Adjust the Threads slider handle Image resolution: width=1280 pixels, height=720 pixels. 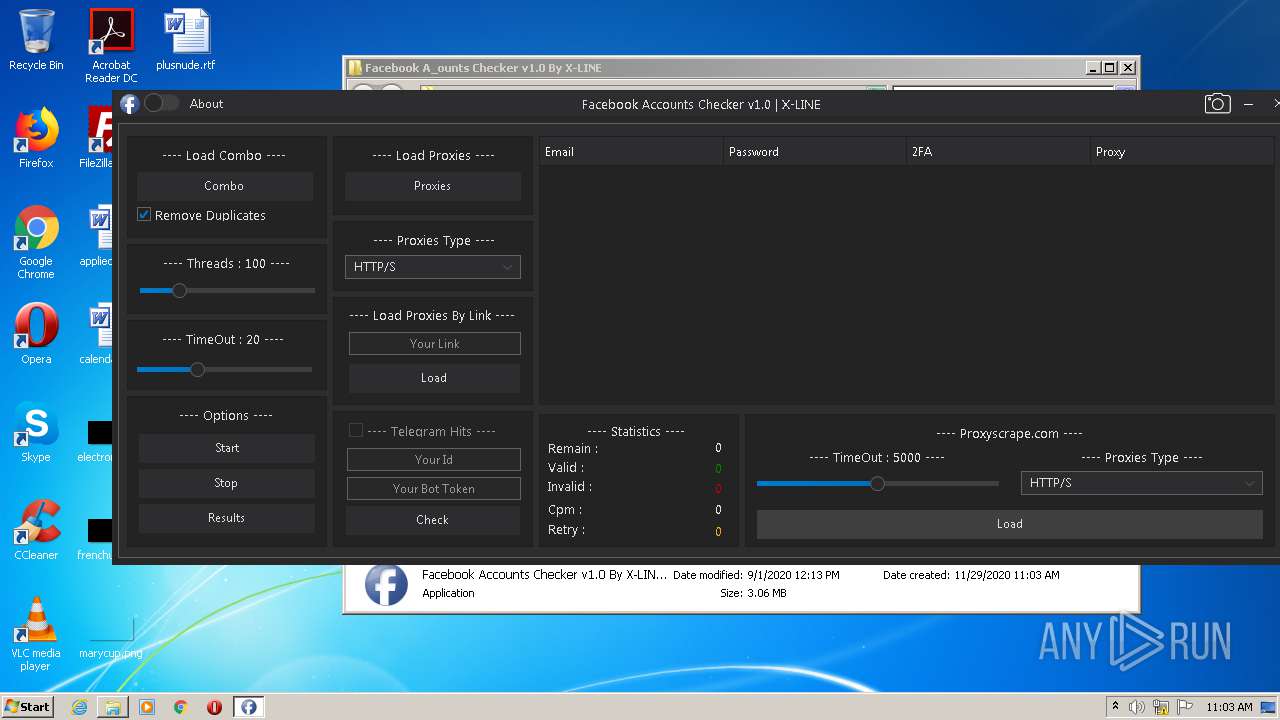click(179, 290)
